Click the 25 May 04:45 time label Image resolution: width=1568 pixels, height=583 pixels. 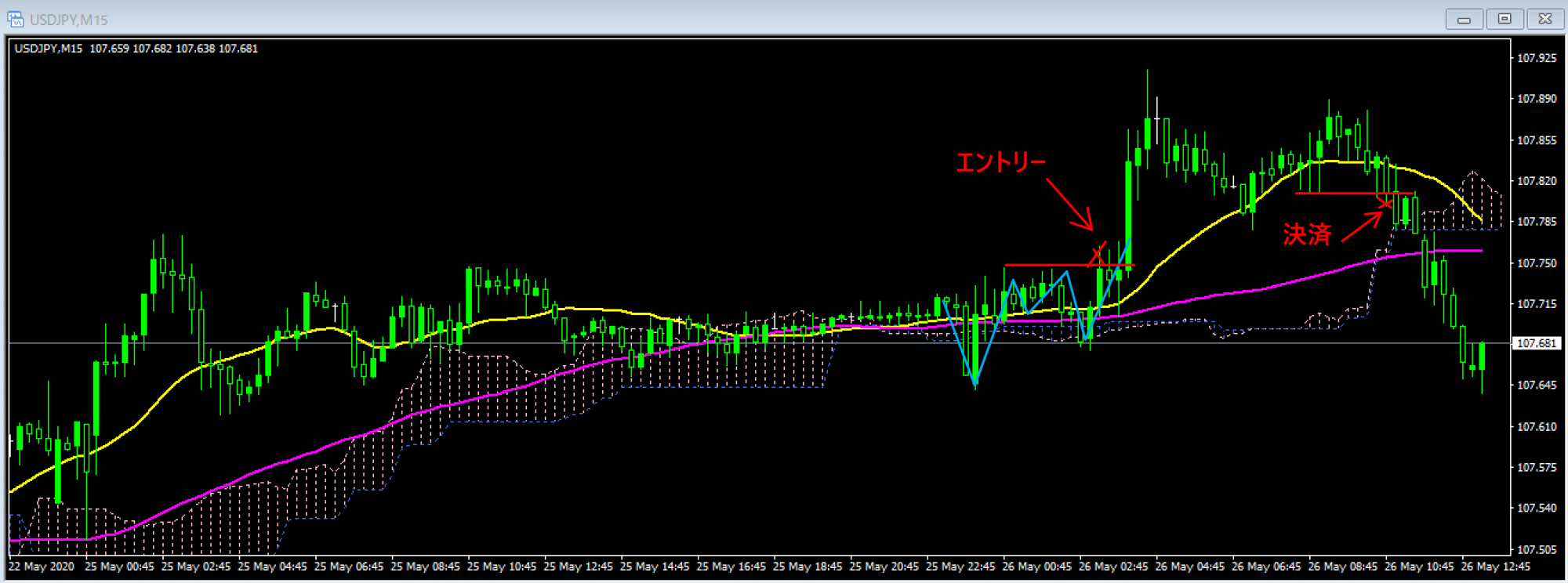(x=272, y=567)
